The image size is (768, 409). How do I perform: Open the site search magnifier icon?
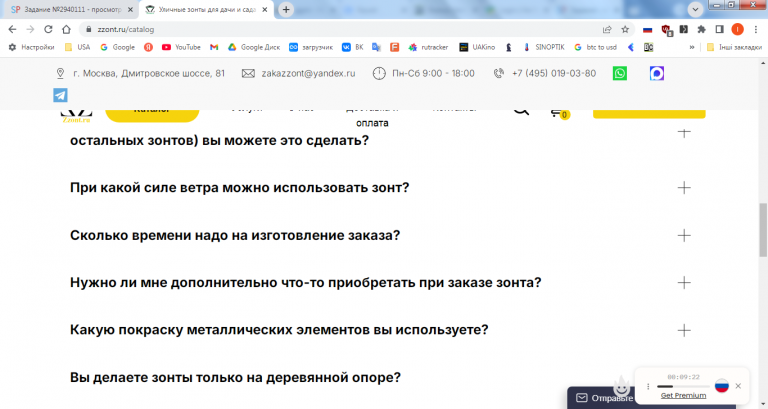[x=521, y=112]
